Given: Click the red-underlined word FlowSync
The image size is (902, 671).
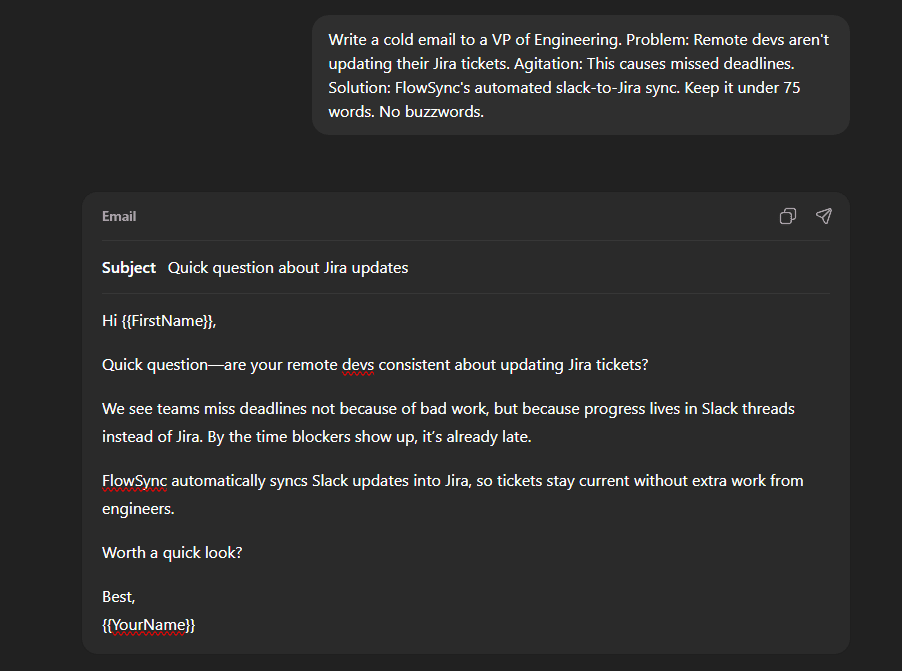Looking at the screenshot, I should click(133, 480).
